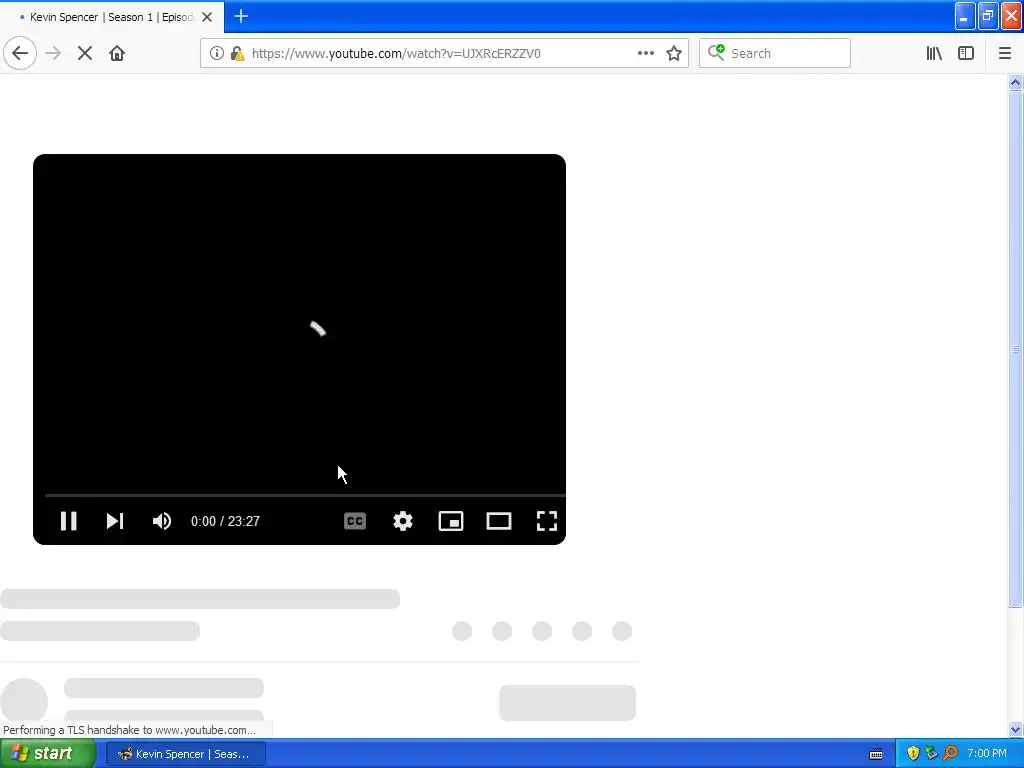The image size is (1024, 768).
Task: Mute the video volume speaker icon
Action: coord(161,521)
